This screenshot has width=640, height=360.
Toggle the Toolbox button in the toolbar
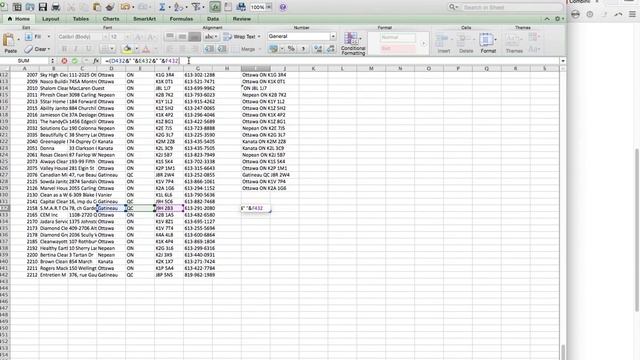pyautogui.click(x=228, y=7)
